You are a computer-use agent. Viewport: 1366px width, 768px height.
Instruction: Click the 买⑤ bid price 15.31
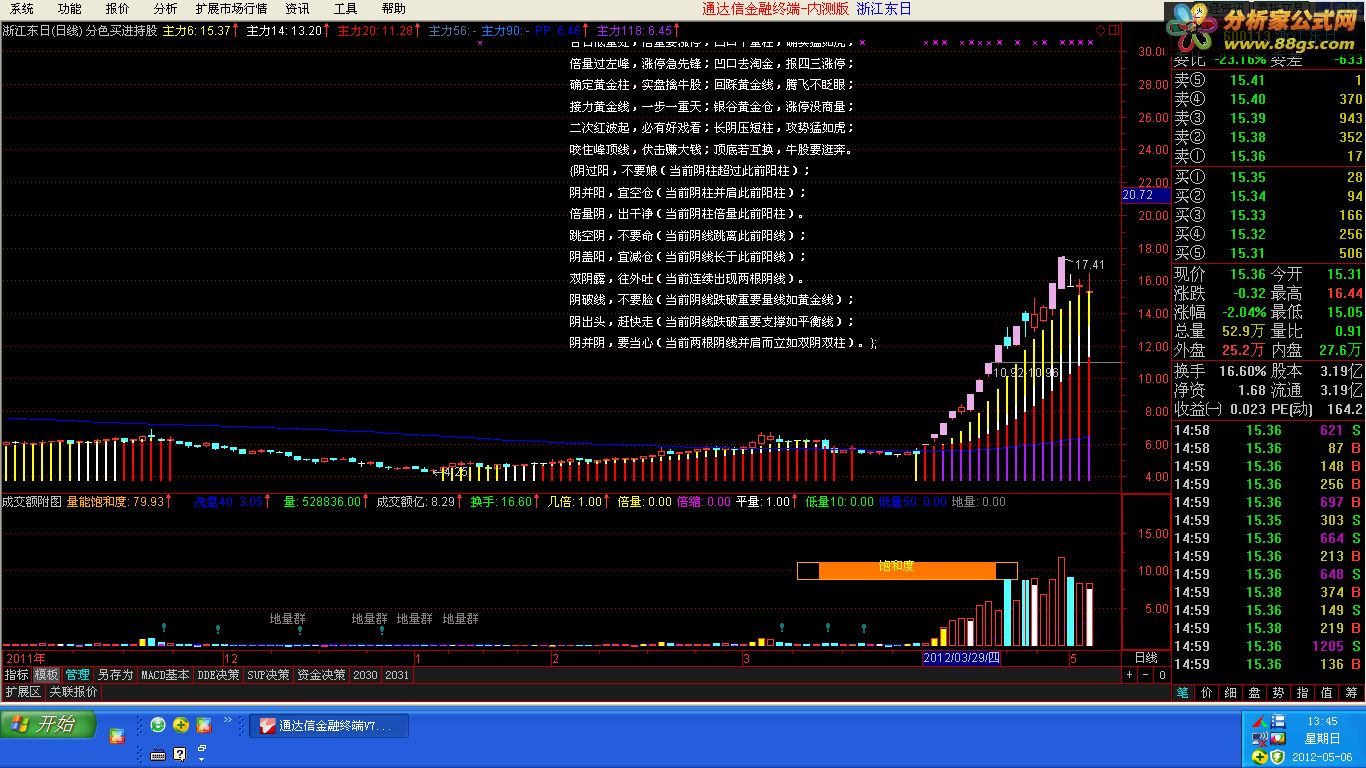pos(1247,253)
